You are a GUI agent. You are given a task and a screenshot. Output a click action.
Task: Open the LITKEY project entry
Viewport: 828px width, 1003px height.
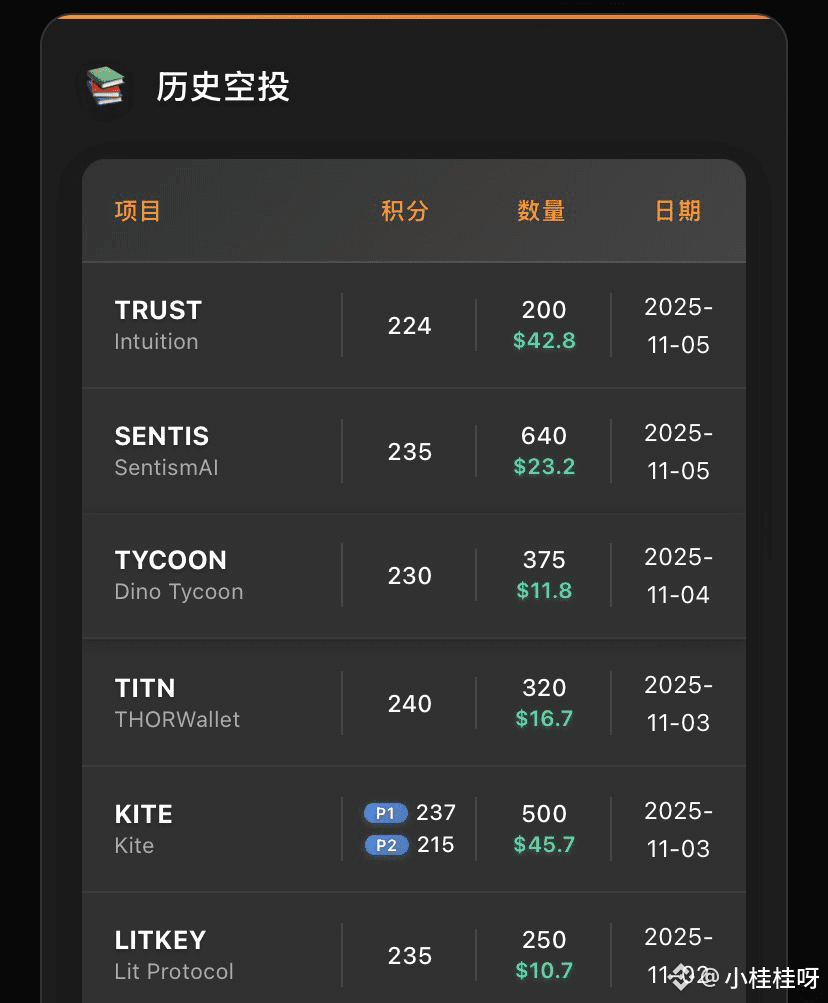click(160, 940)
